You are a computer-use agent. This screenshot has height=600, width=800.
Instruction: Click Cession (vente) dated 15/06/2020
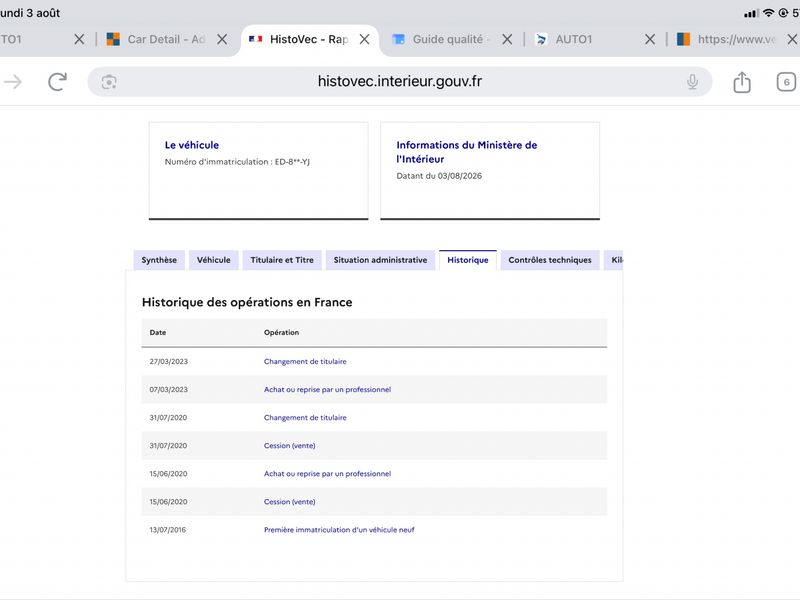coord(290,502)
